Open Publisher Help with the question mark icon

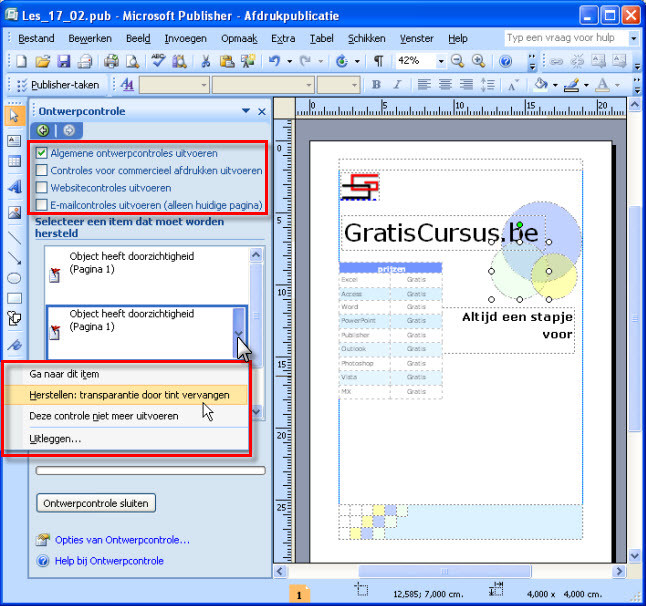point(506,61)
